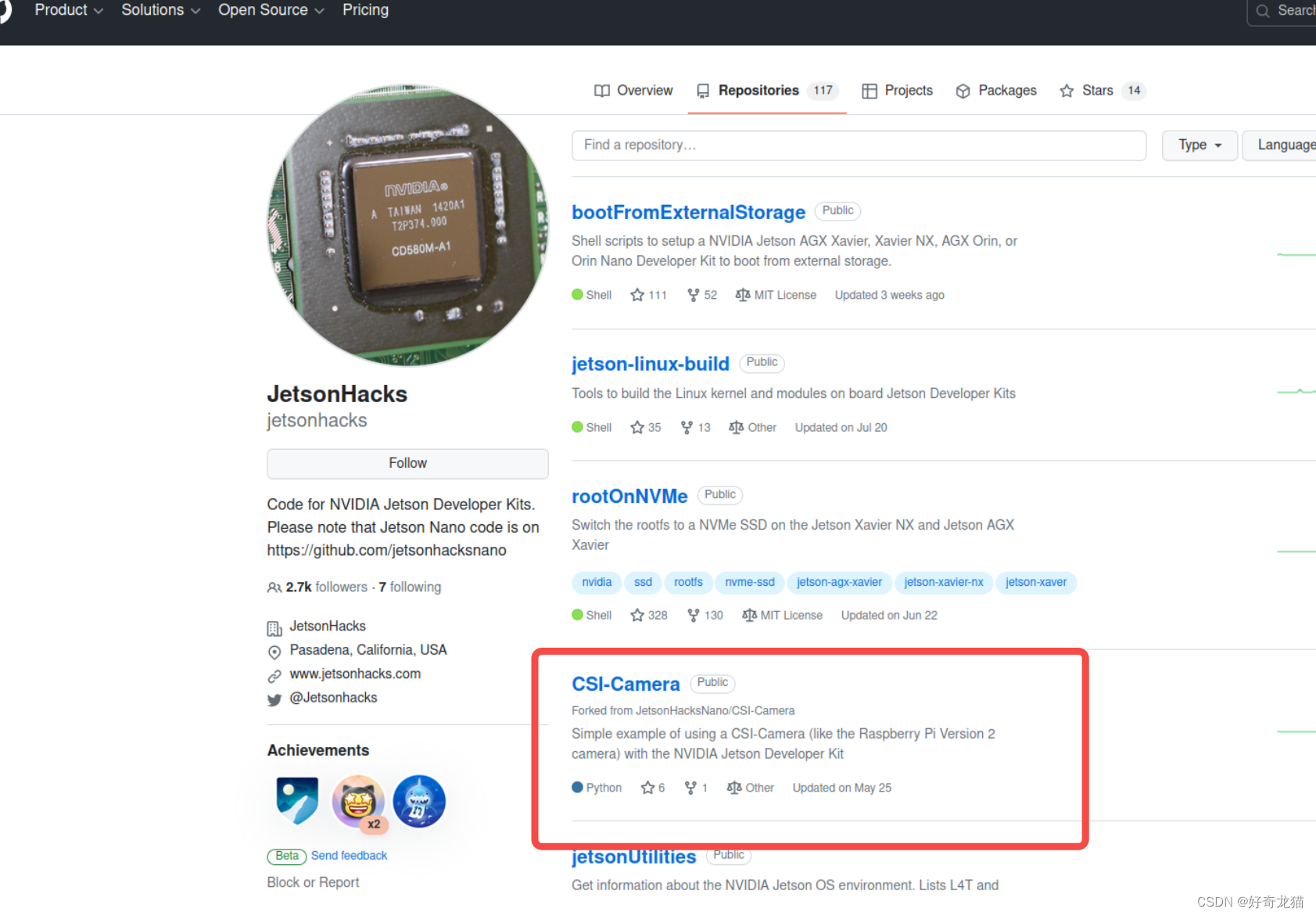Open the rootOnNVMe repository
1316x916 pixels.
pos(629,496)
